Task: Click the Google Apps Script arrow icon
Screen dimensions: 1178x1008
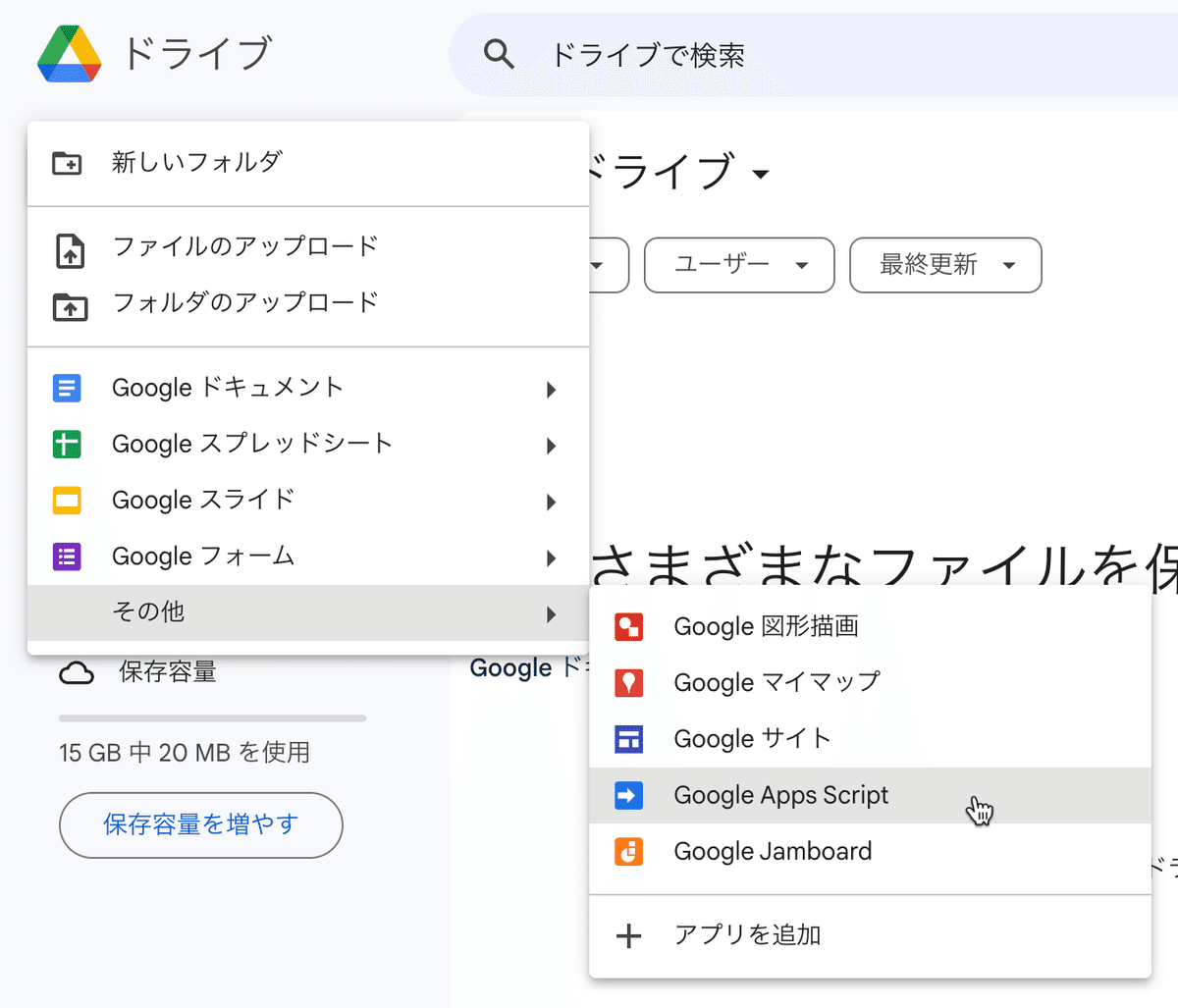Action: [628, 795]
